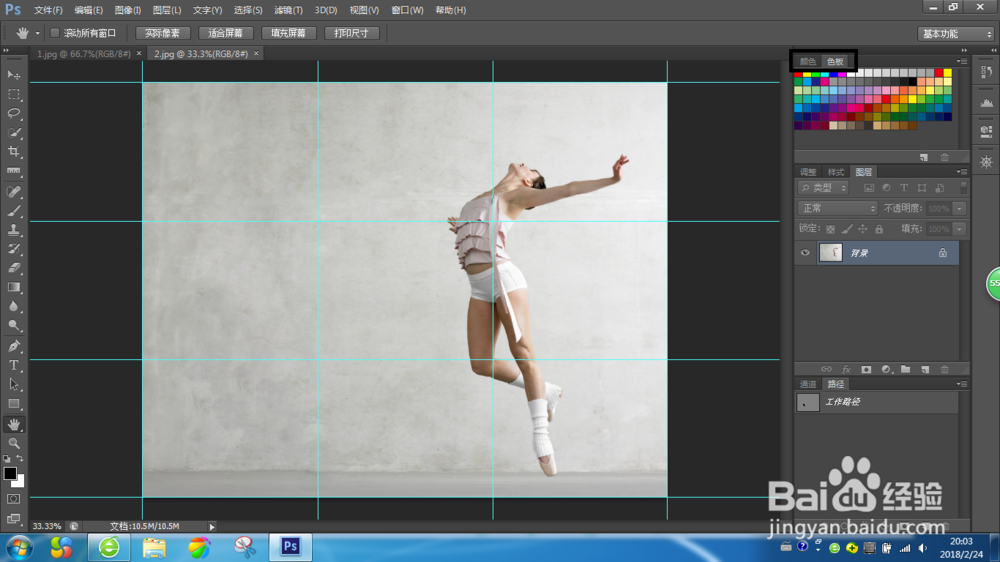This screenshot has height=562, width=1000.
Task: Click the delete layer trash icon
Action: tap(943, 369)
